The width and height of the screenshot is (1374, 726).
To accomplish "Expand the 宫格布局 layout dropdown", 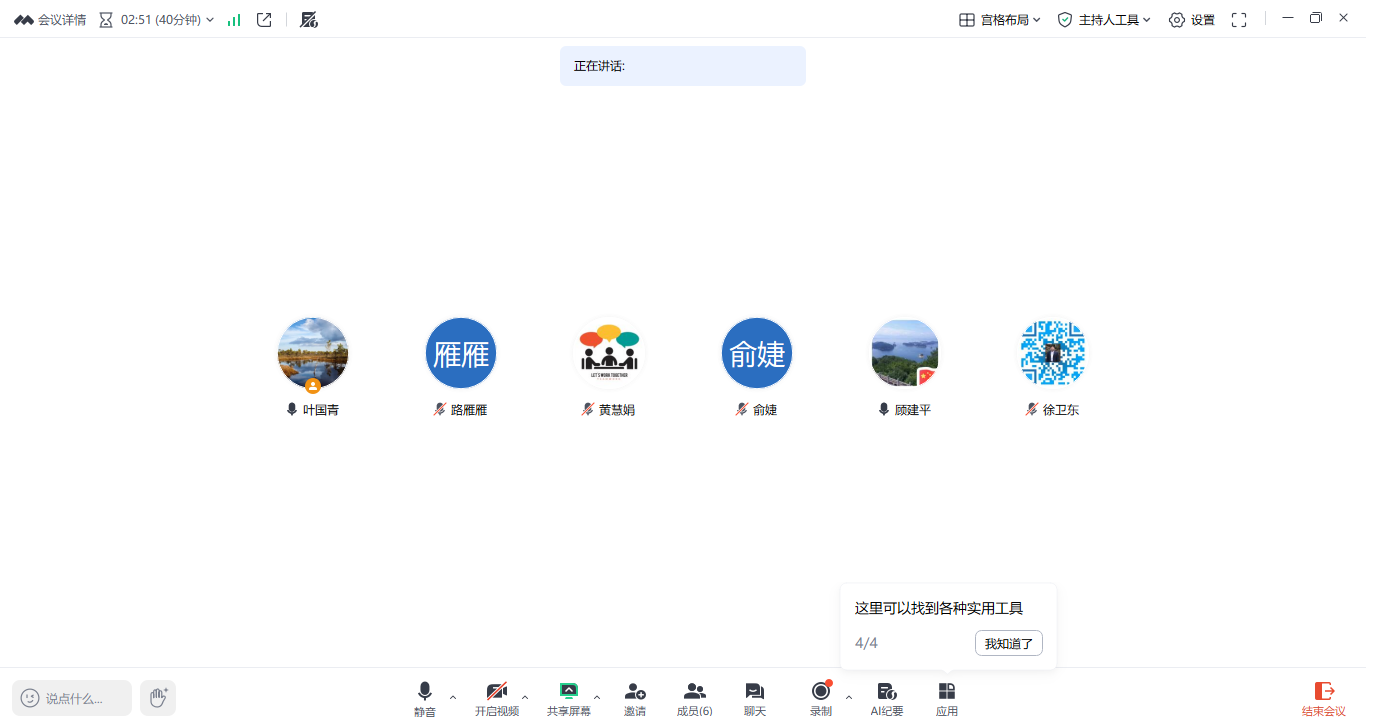I will [1000, 20].
